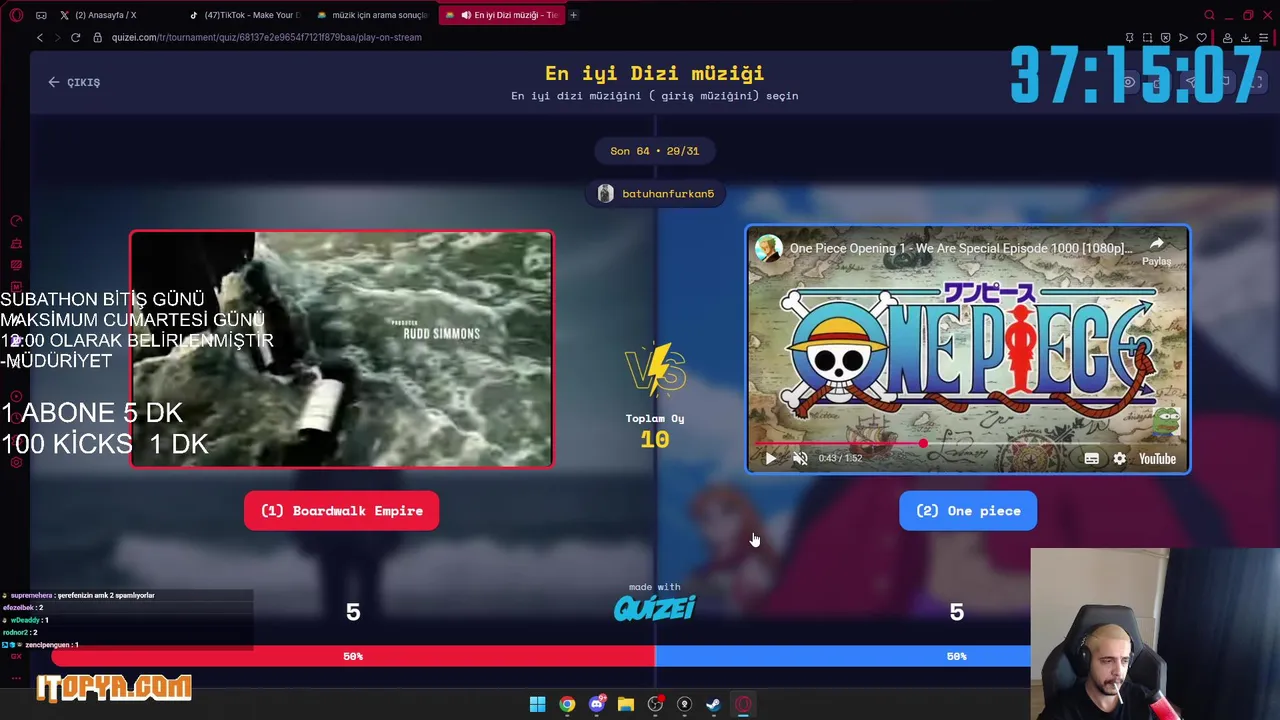The image size is (1280, 720).
Task: Open File Explorer from the taskbar
Action: 626,704
